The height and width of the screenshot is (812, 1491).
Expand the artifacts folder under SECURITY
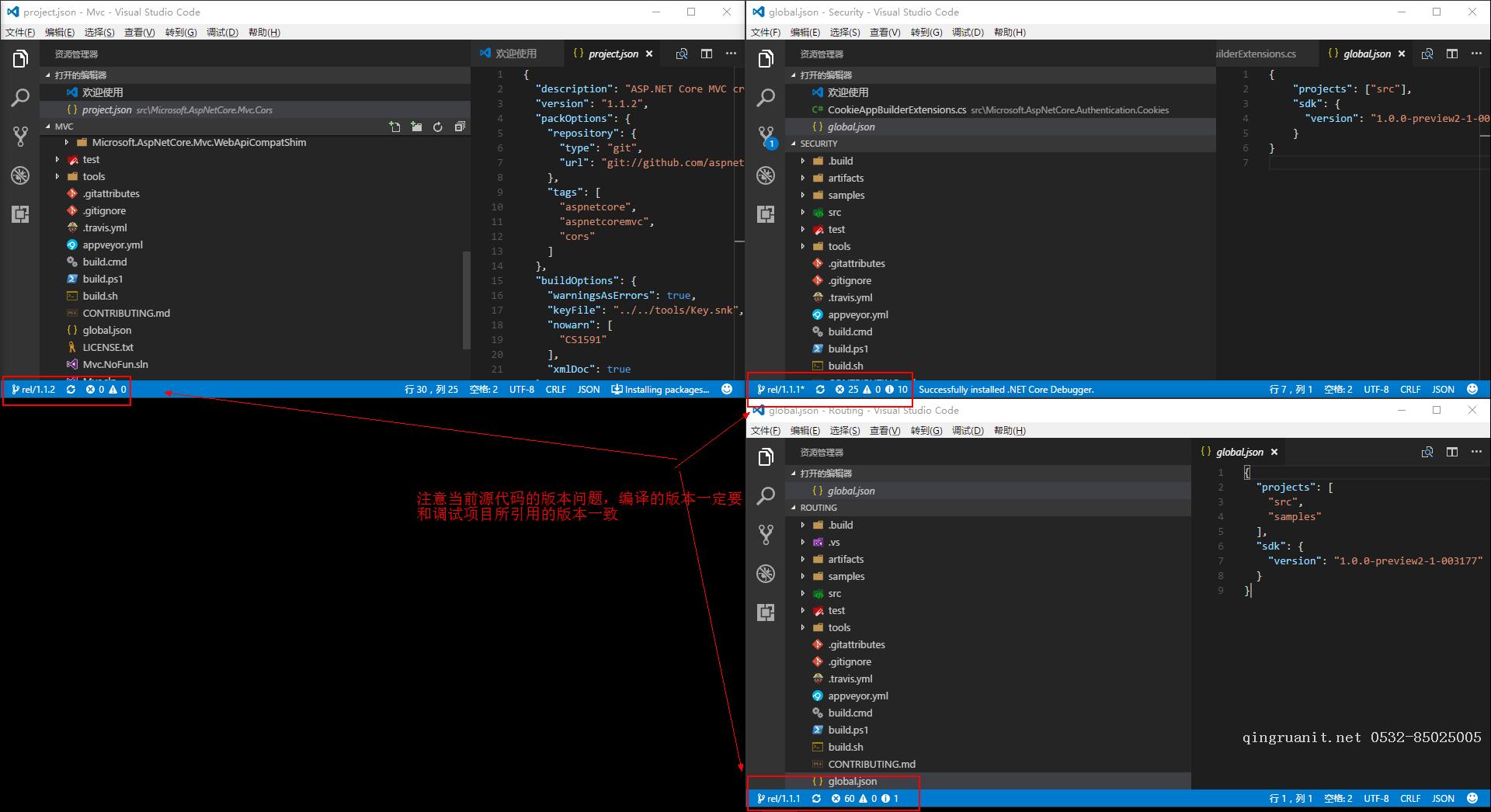(x=845, y=178)
